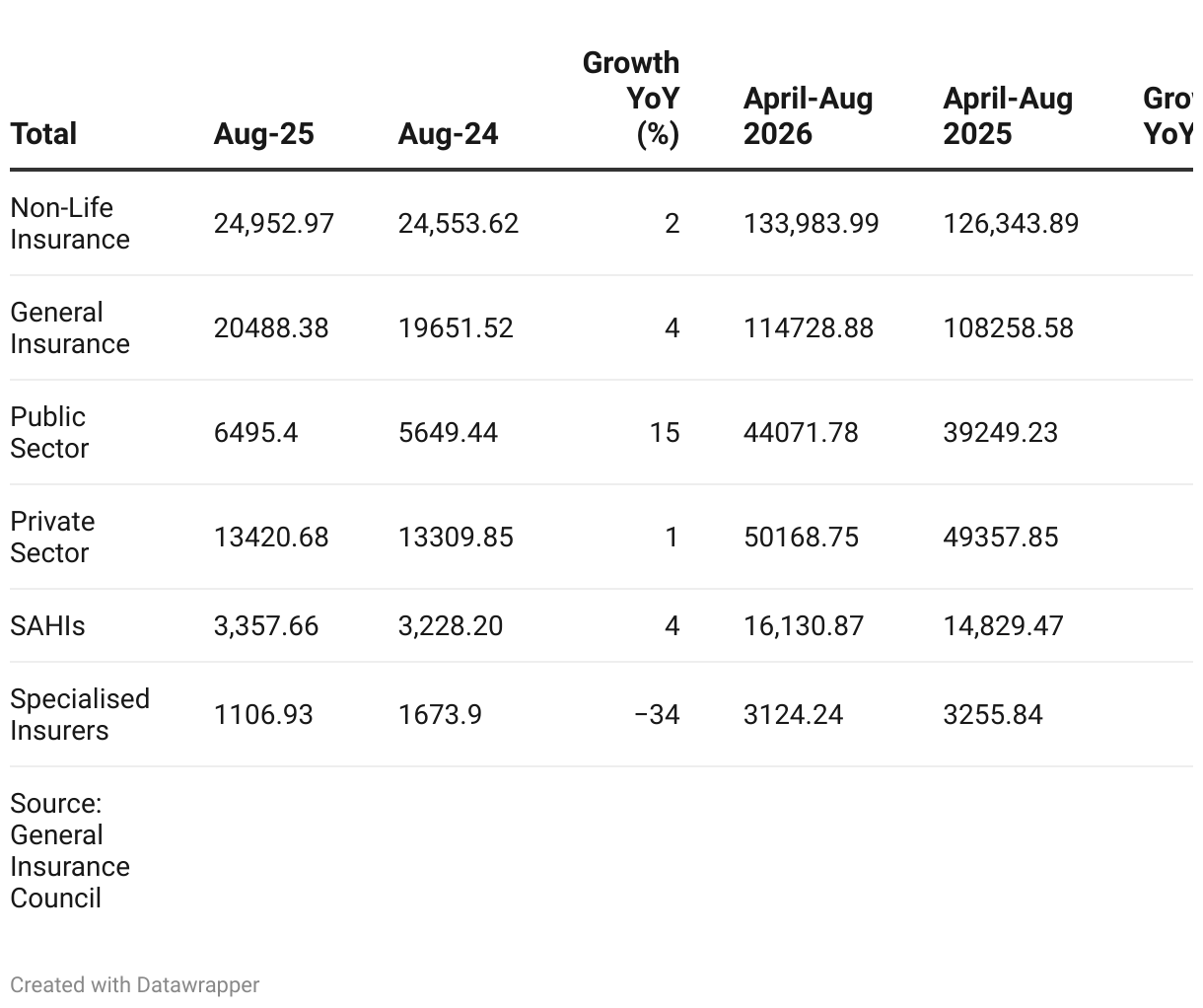This screenshot has height=1008, width=1203.
Task: Open the 'Created with Datawrapper' link
Action: pos(135,984)
